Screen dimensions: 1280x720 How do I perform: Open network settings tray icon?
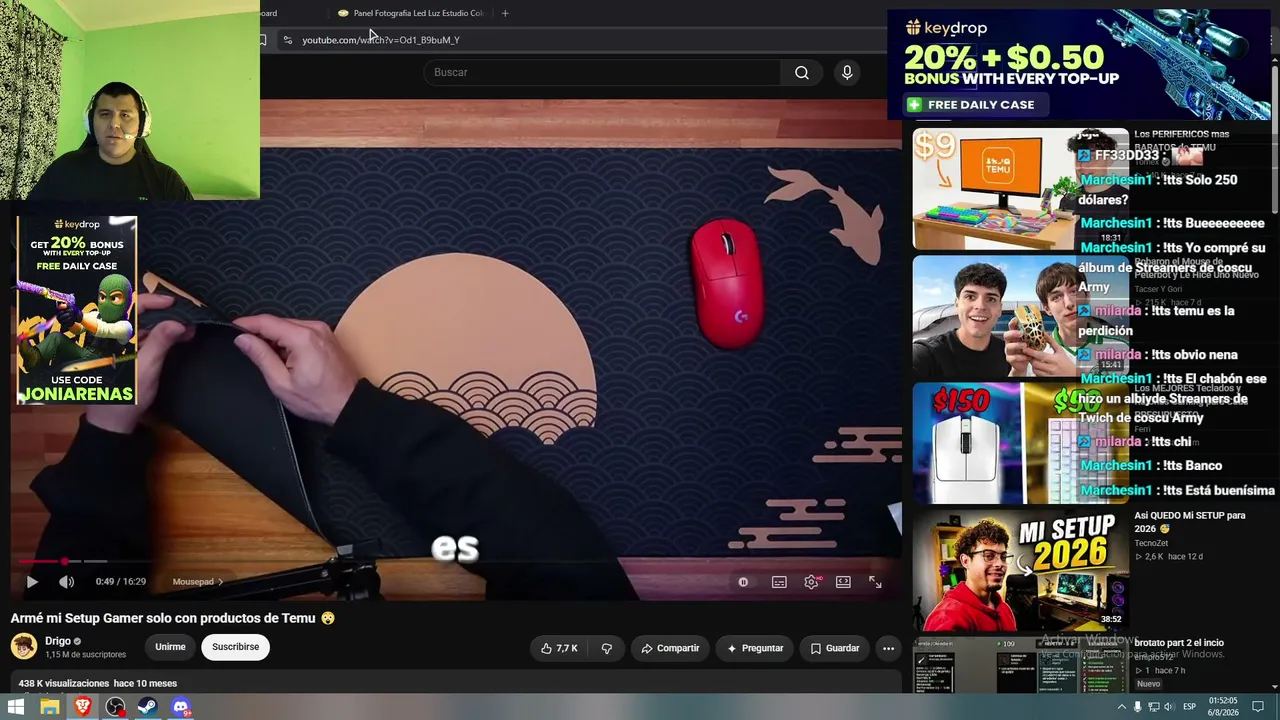click(x=1154, y=707)
